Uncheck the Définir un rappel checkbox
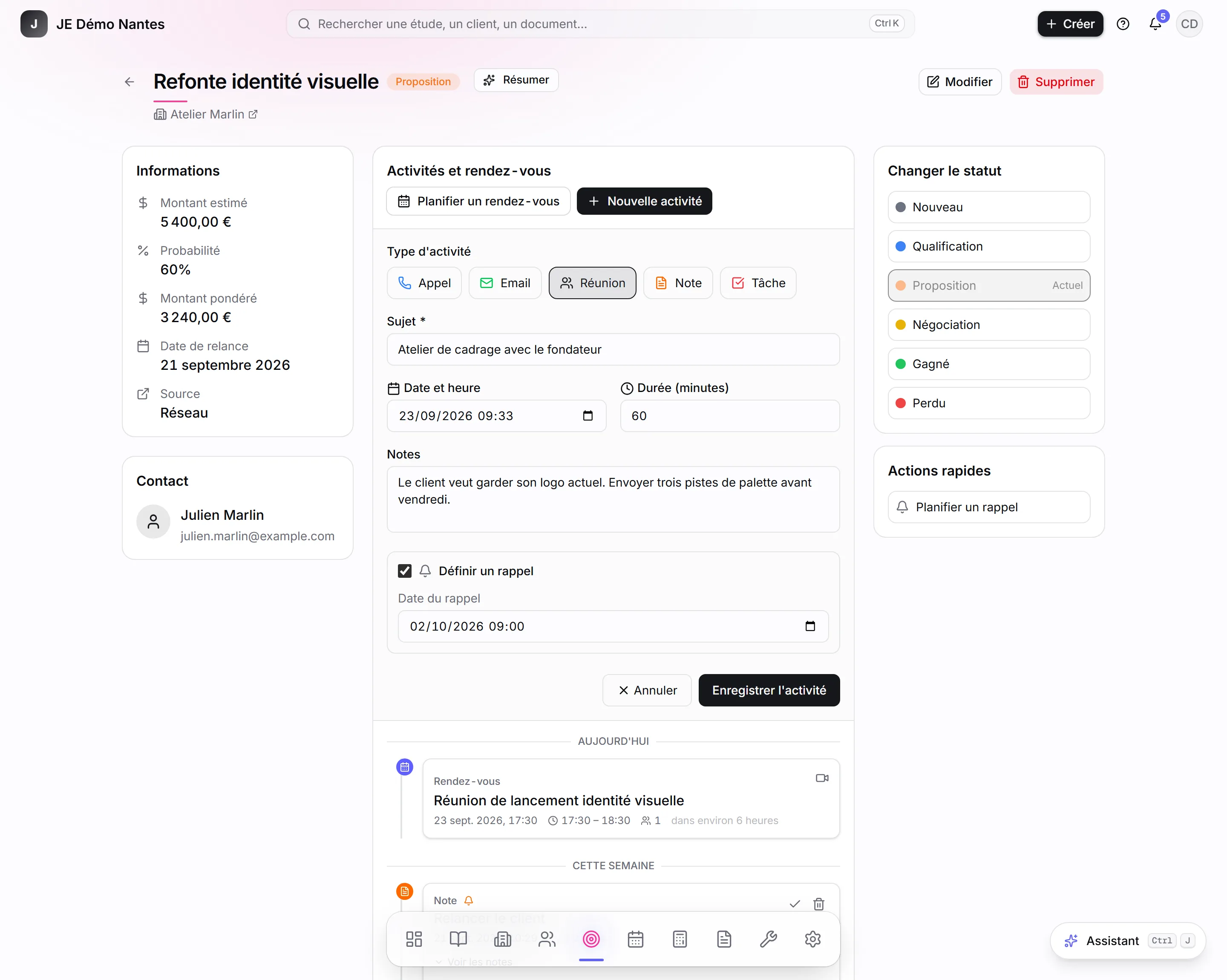The width and height of the screenshot is (1227, 980). point(405,571)
